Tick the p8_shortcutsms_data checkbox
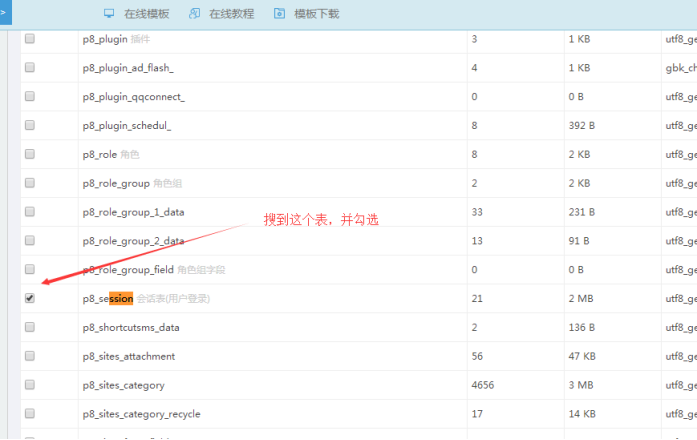The width and height of the screenshot is (697, 440). [30, 327]
